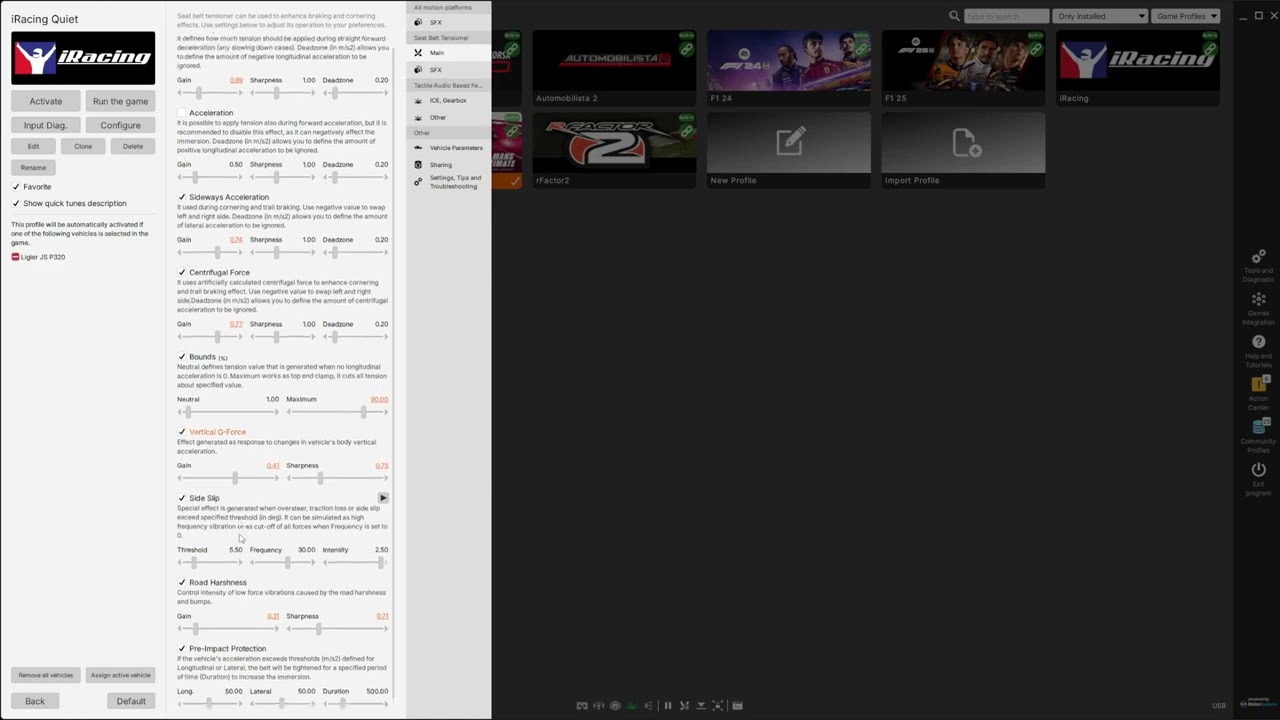Toggle Vertical G-Force checkbox
The height and width of the screenshot is (720, 1280).
pos(182,432)
